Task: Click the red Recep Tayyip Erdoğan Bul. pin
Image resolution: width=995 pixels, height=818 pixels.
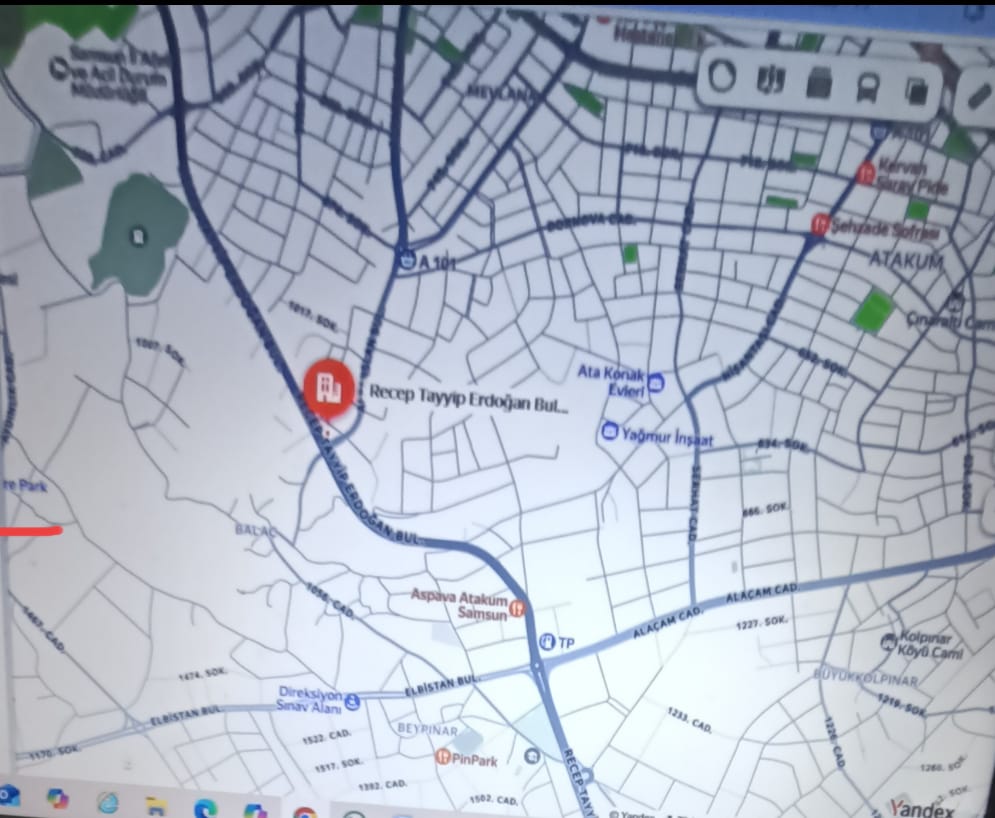Action: (x=327, y=388)
